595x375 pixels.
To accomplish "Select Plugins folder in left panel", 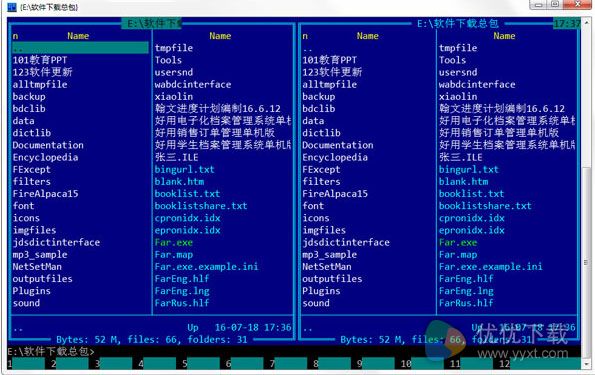I will tap(31, 291).
